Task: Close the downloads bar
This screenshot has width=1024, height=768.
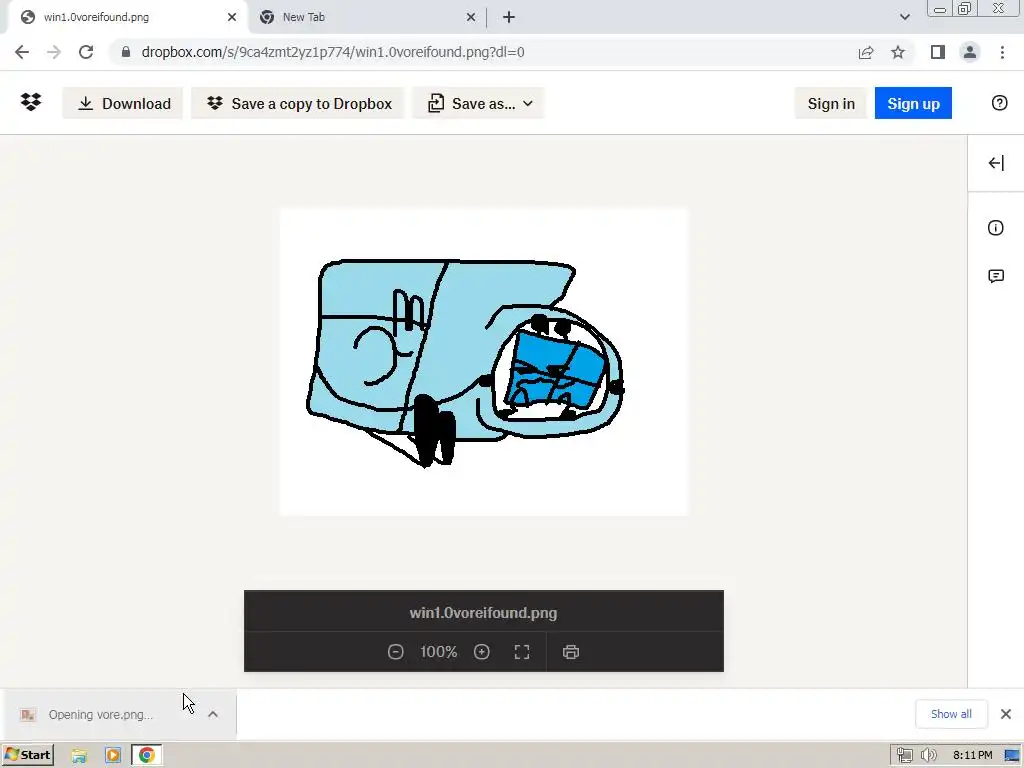Action: (x=1006, y=714)
